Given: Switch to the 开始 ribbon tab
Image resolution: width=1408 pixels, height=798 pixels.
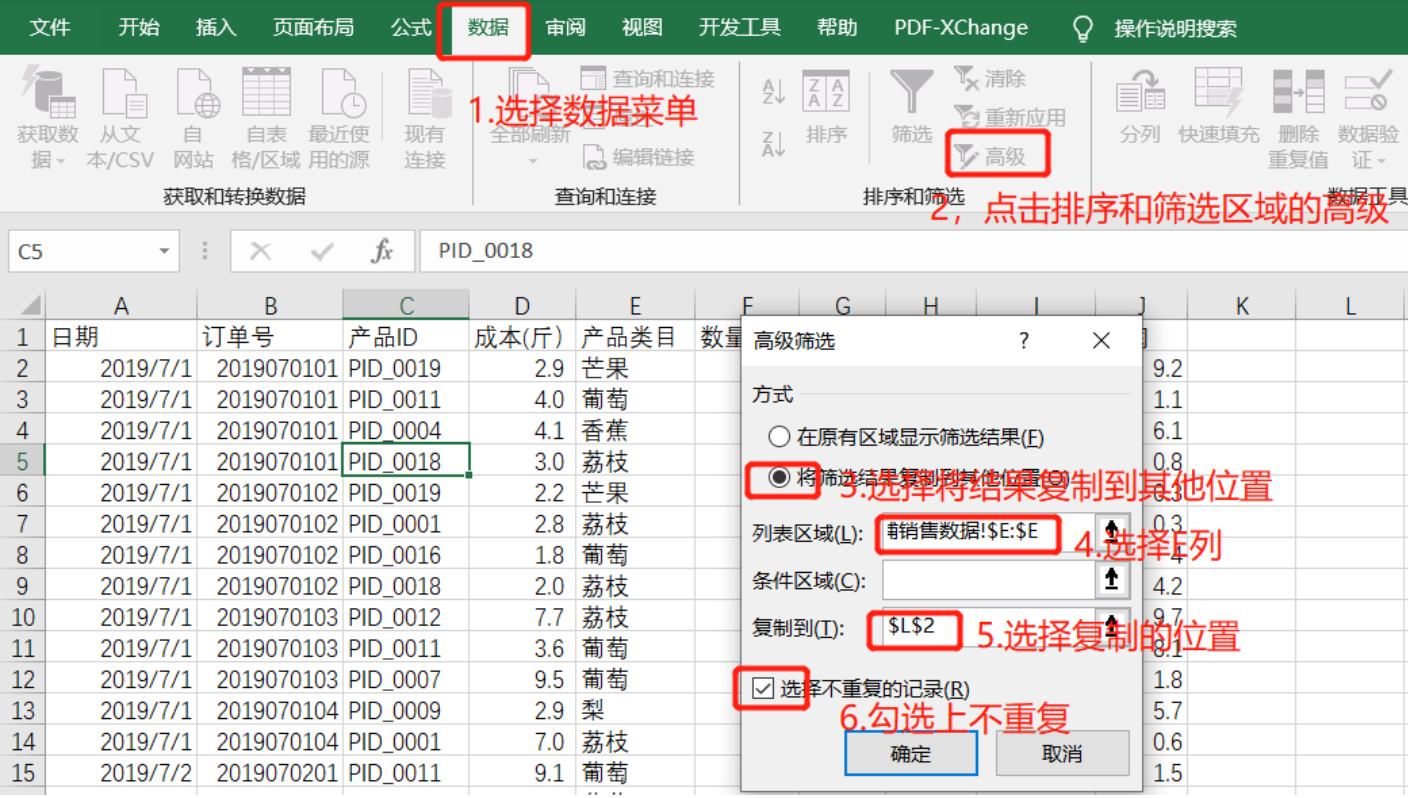Looking at the screenshot, I should click(138, 27).
